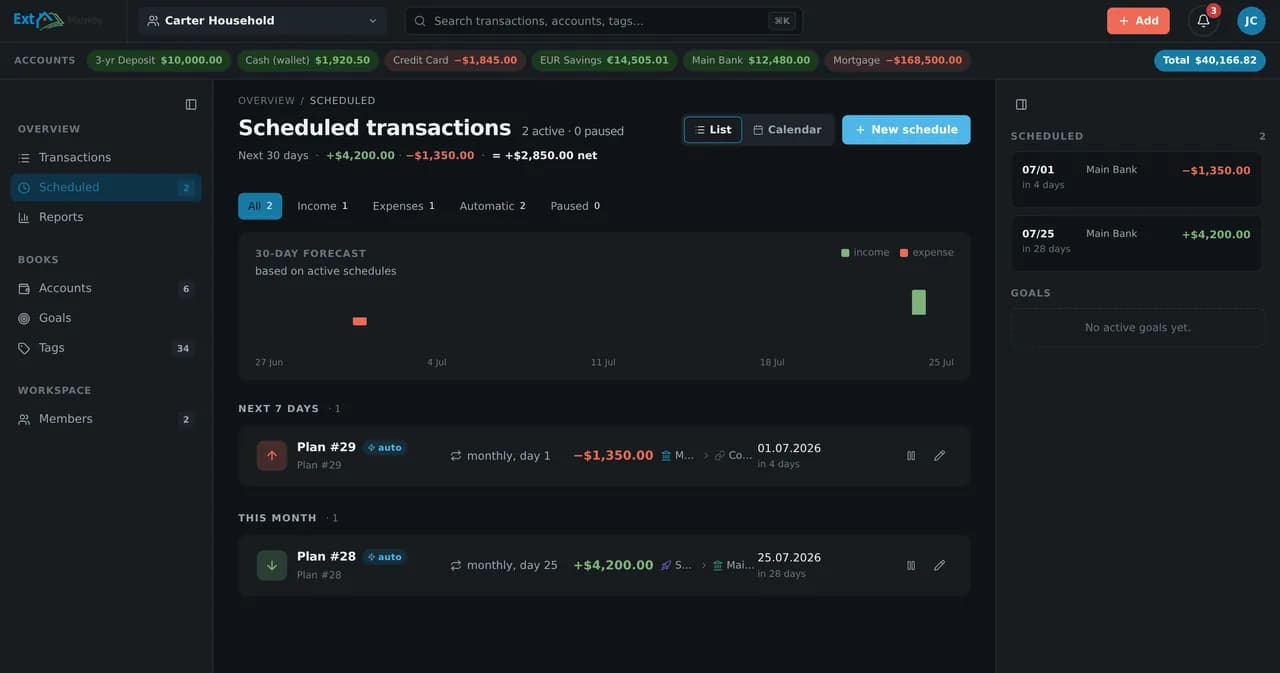Screen dimensions: 1280x673
Task: Open the 07/01 scheduled card
Action: [1136, 179]
